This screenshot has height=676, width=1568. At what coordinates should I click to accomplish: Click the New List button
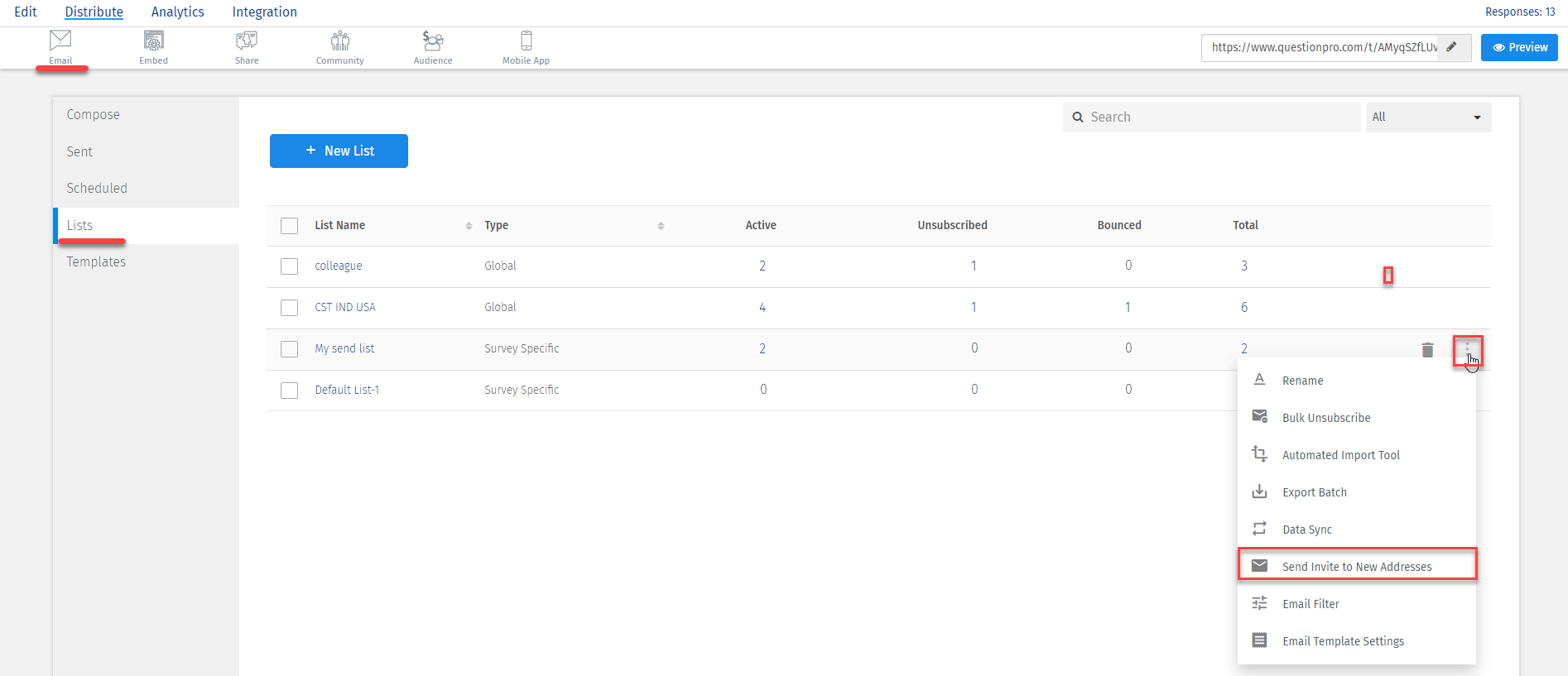(339, 151)
